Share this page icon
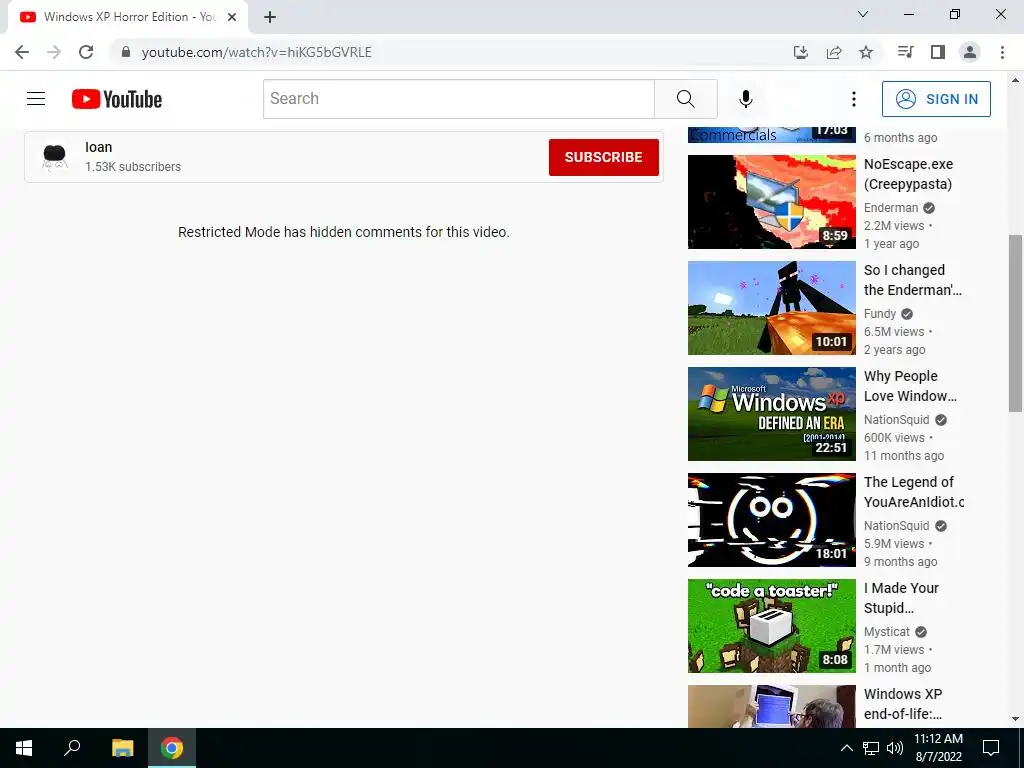 [x=834, y=52]
